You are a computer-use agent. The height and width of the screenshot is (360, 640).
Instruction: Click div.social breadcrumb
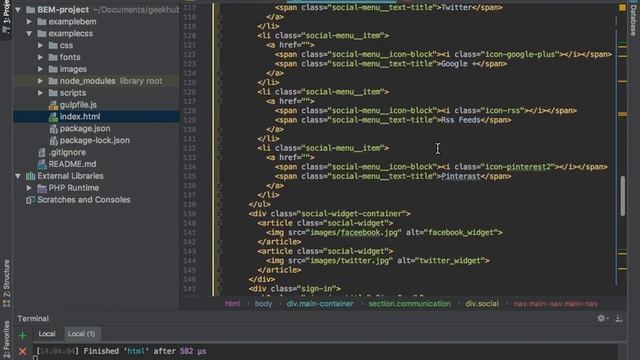point(482,304)
